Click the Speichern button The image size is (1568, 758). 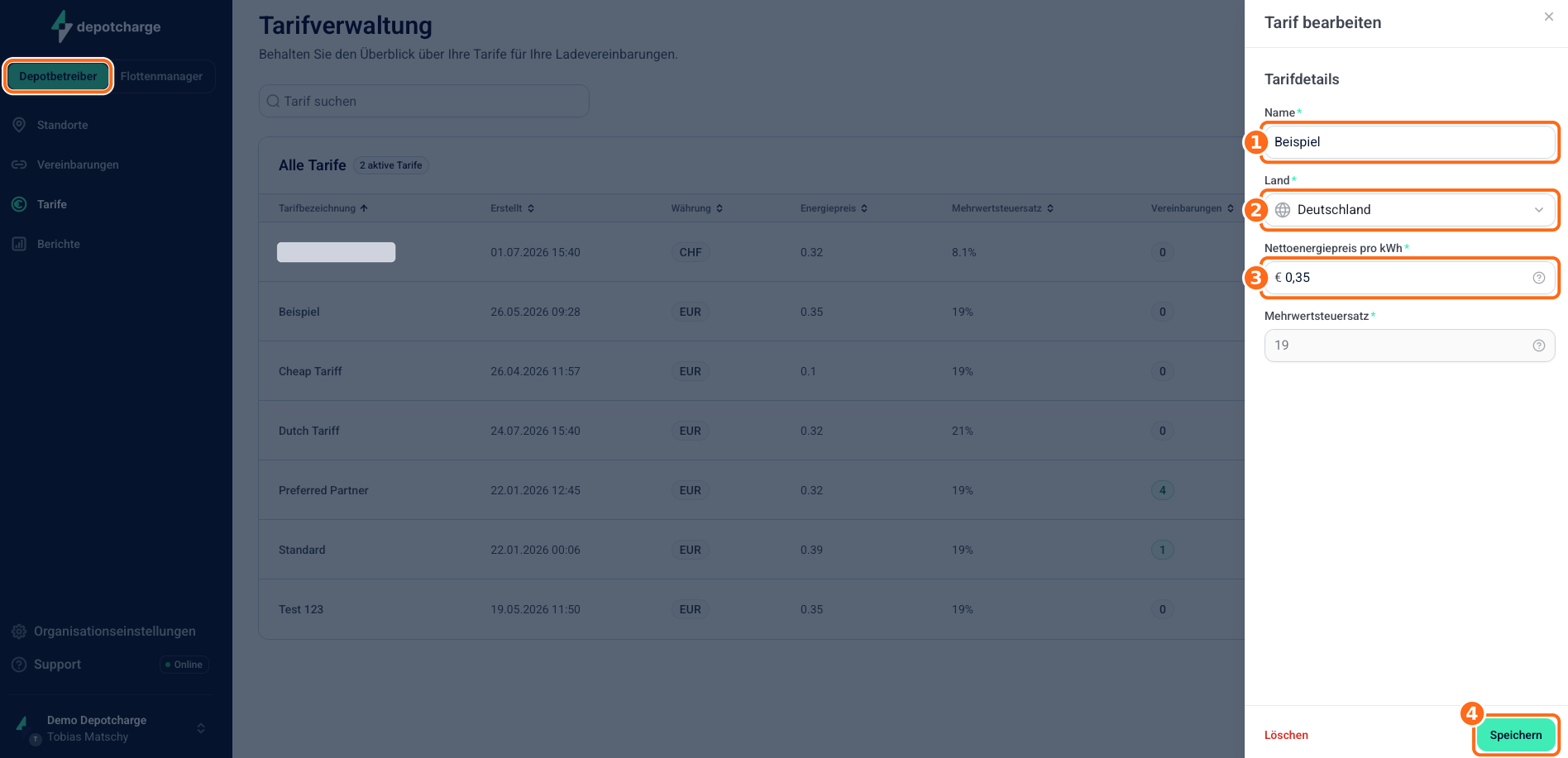point(1516,735)
